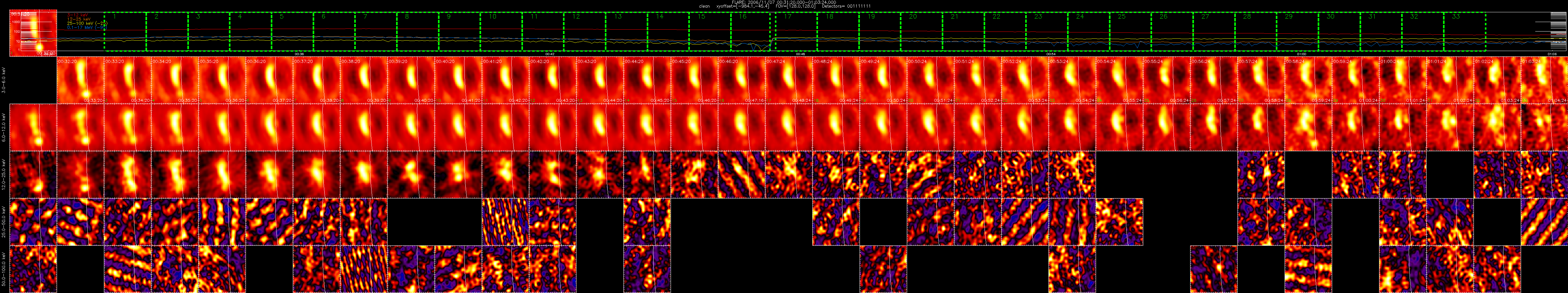Select time interval 10 on the lightcurve

(x=502, y=32)
